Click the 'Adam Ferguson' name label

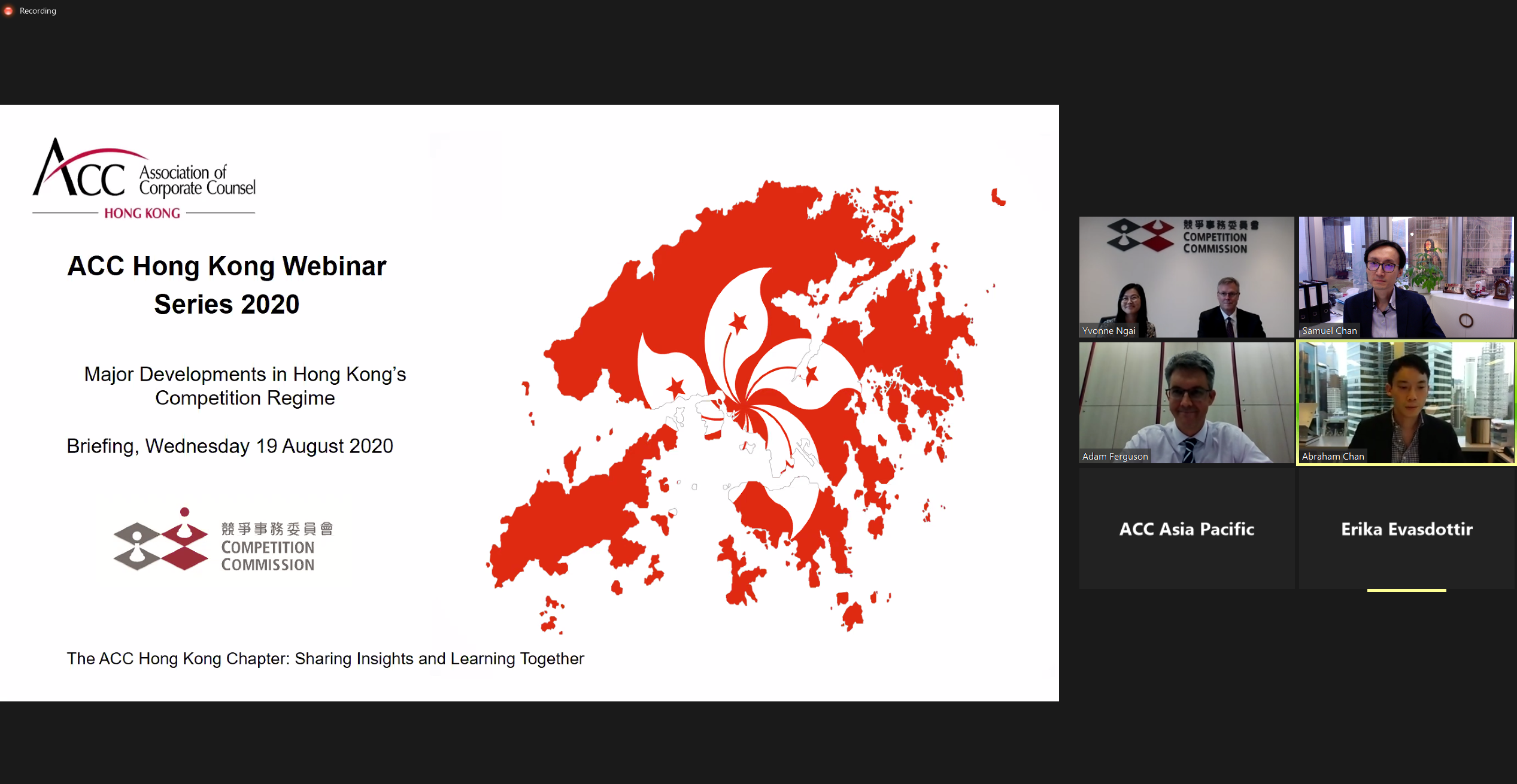1115,456
